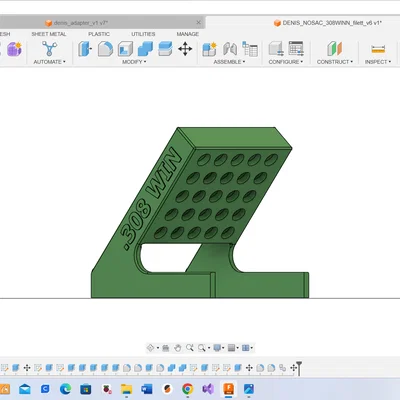
Task: Open the Measure tool under Inspect
Action: [378, 49]
